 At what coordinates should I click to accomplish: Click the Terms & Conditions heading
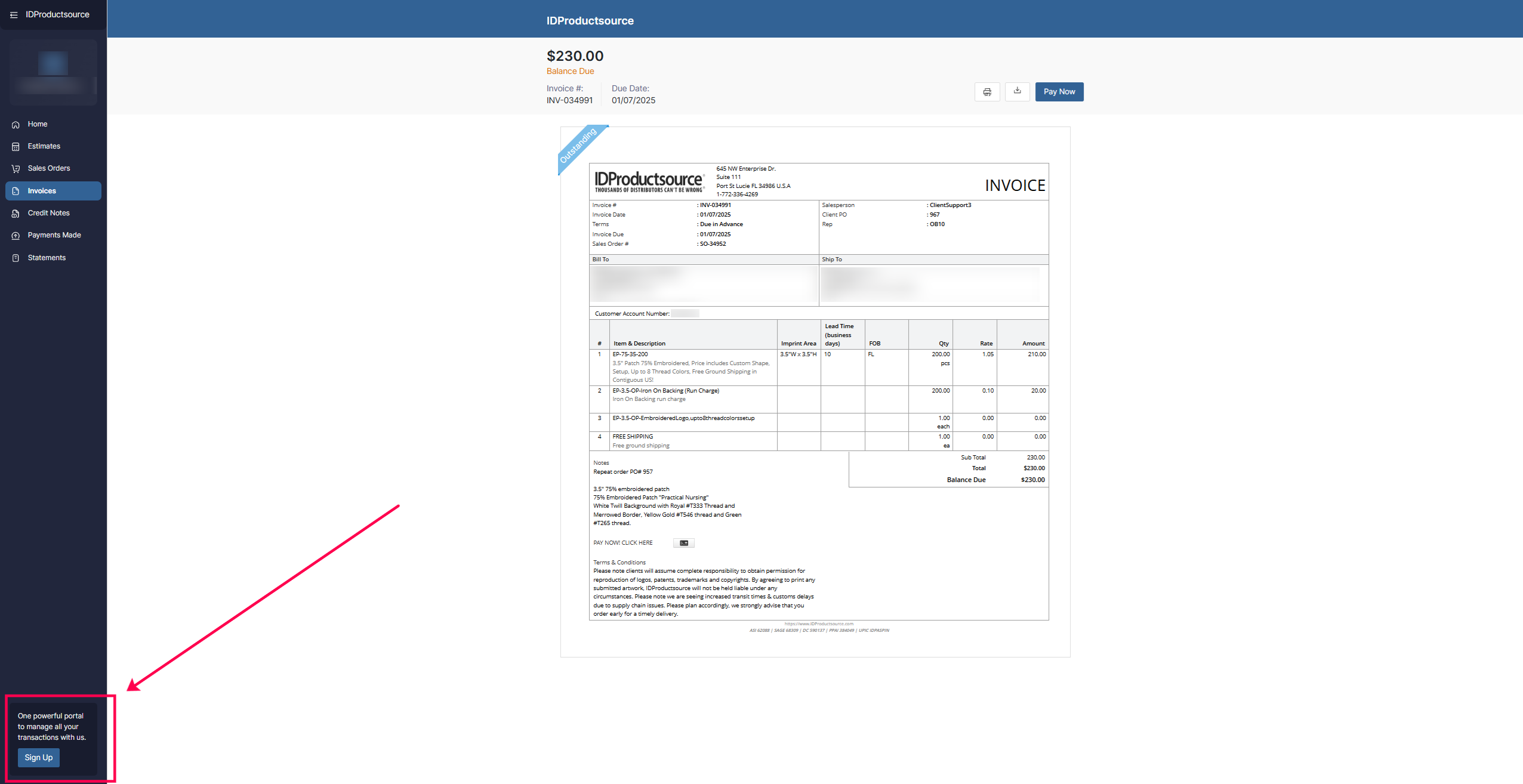pyautogui.click(x=619, y=563)
